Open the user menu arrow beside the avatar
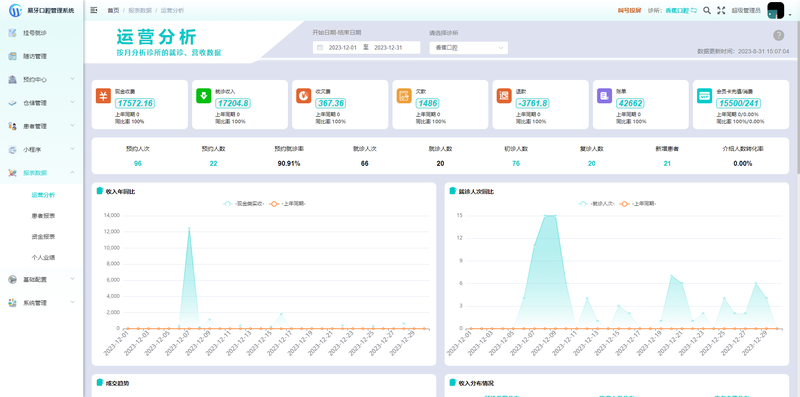The image size is (800, 397). [790, 15]
